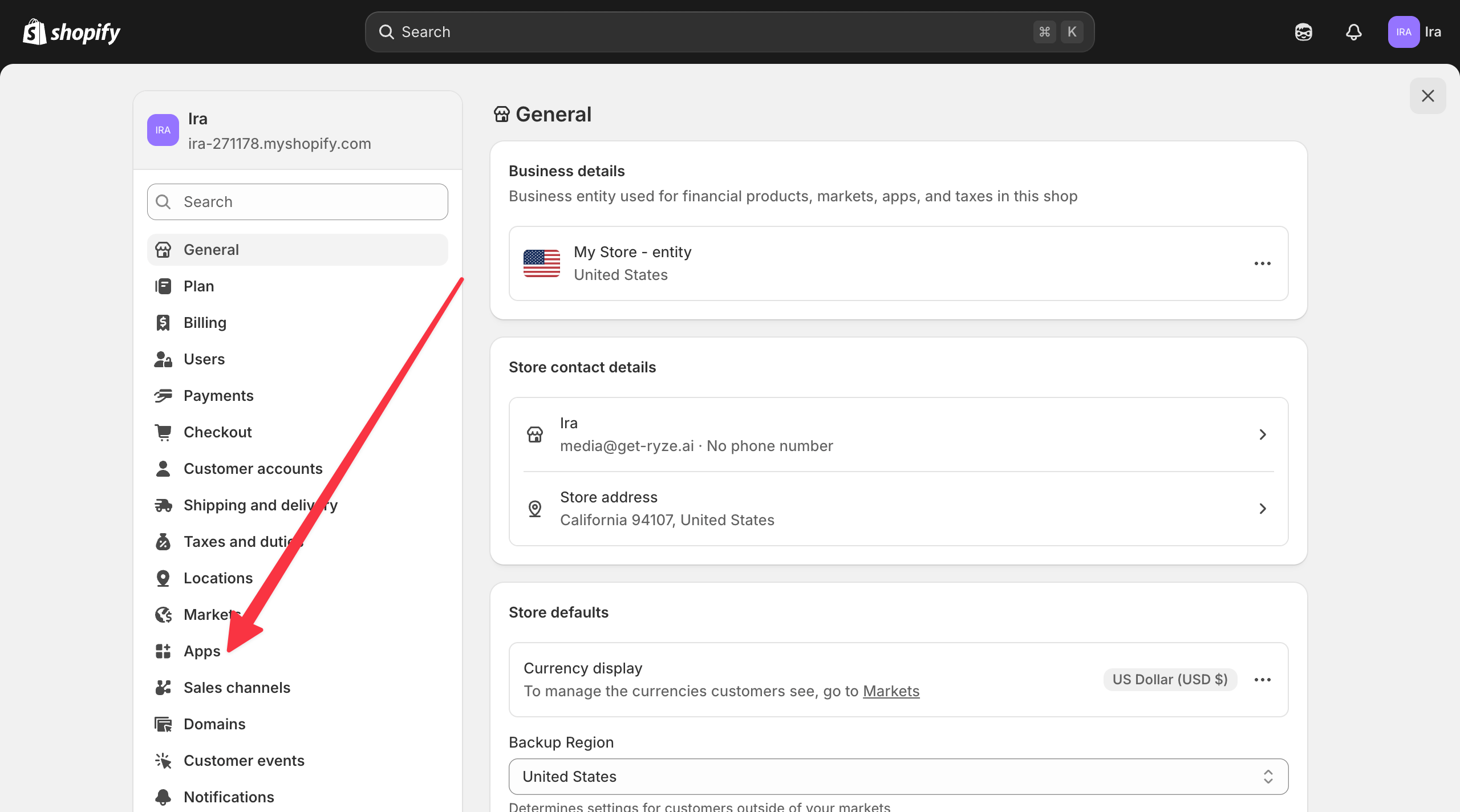Click the Ira username in top bar
Image resolution: width=1460 pixels, height=812 pixels.
tap(1433, 32)
